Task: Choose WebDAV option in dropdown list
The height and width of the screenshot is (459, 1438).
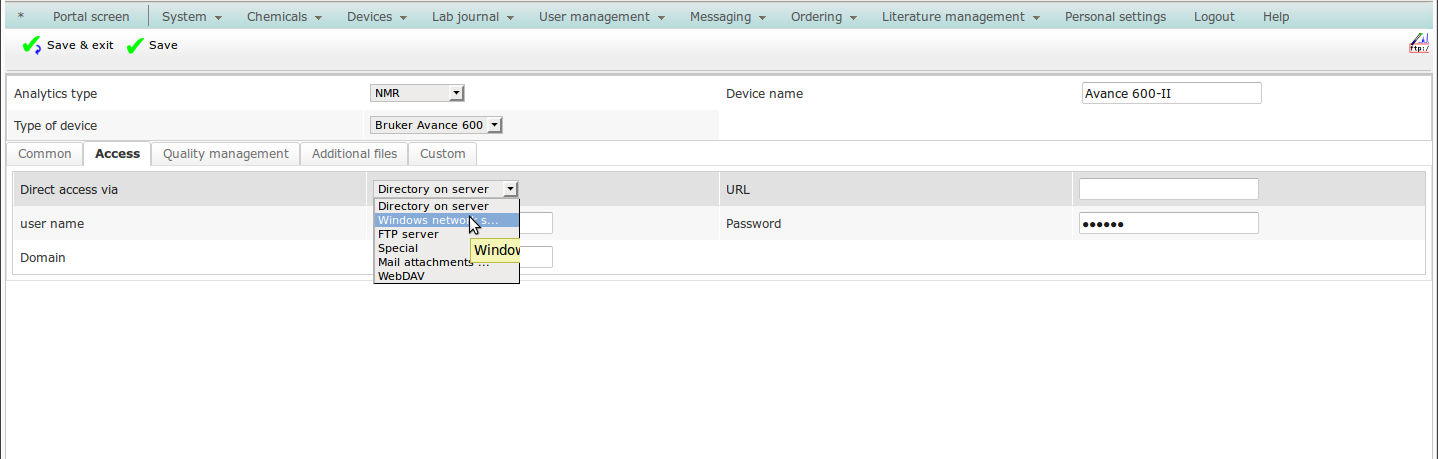Action: pos(401,276)
